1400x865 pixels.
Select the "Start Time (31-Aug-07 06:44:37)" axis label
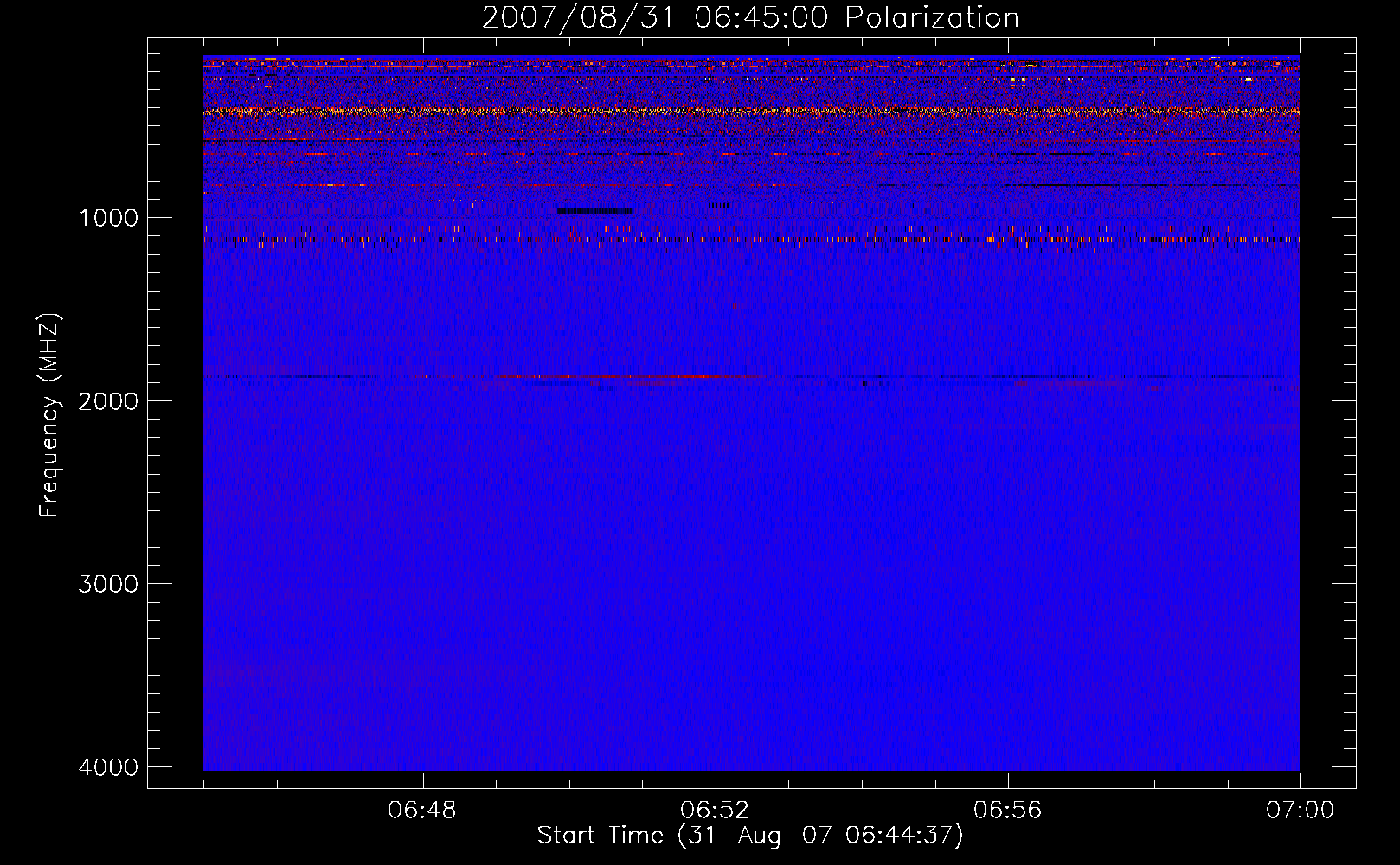(x=750, y=836)
